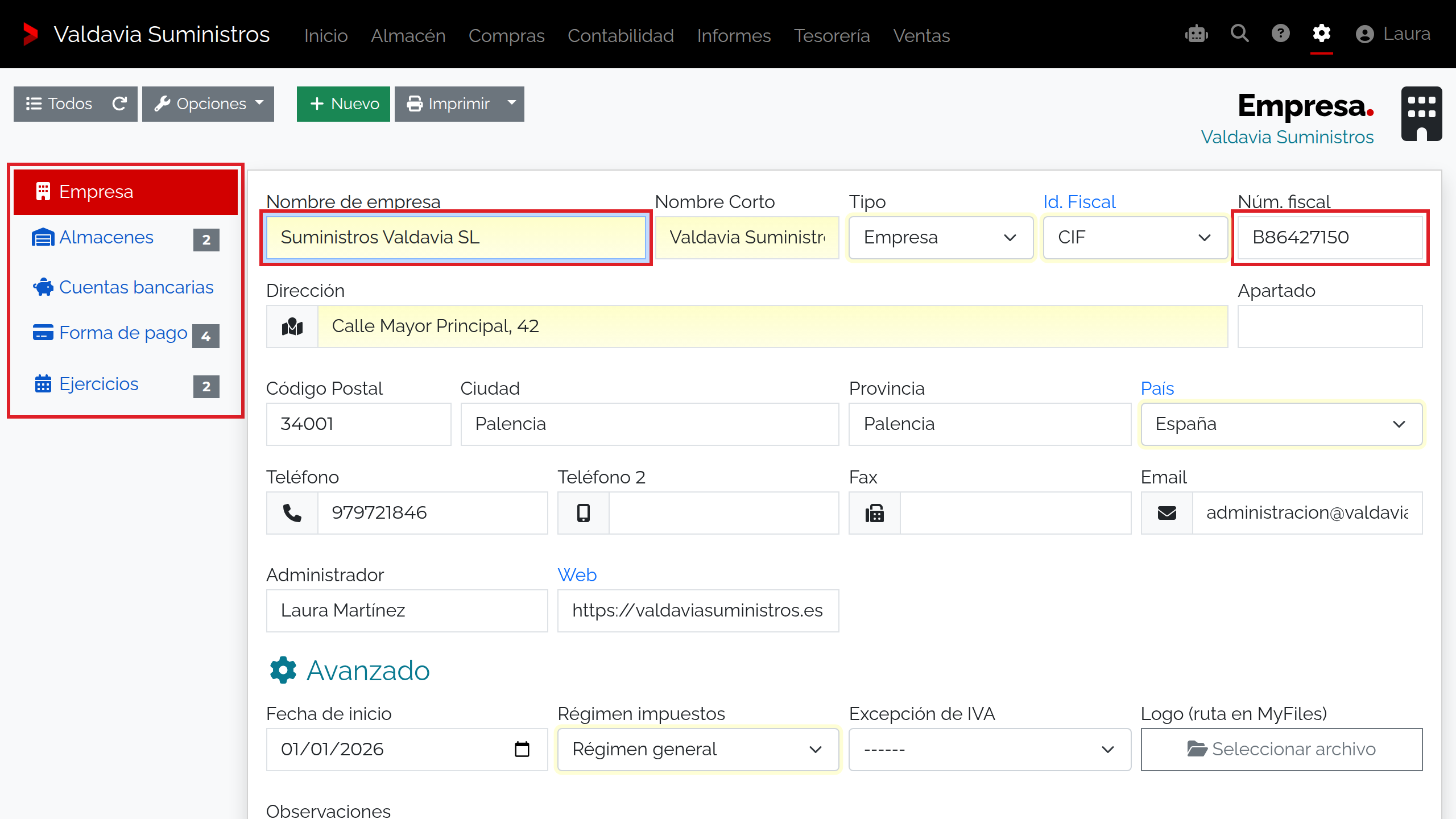Image resolution: width=1456 pixels, height=819 pixels.
Task: Open the Id. Fiscal dropdown showing CIF
Action: click(1135, 238)
